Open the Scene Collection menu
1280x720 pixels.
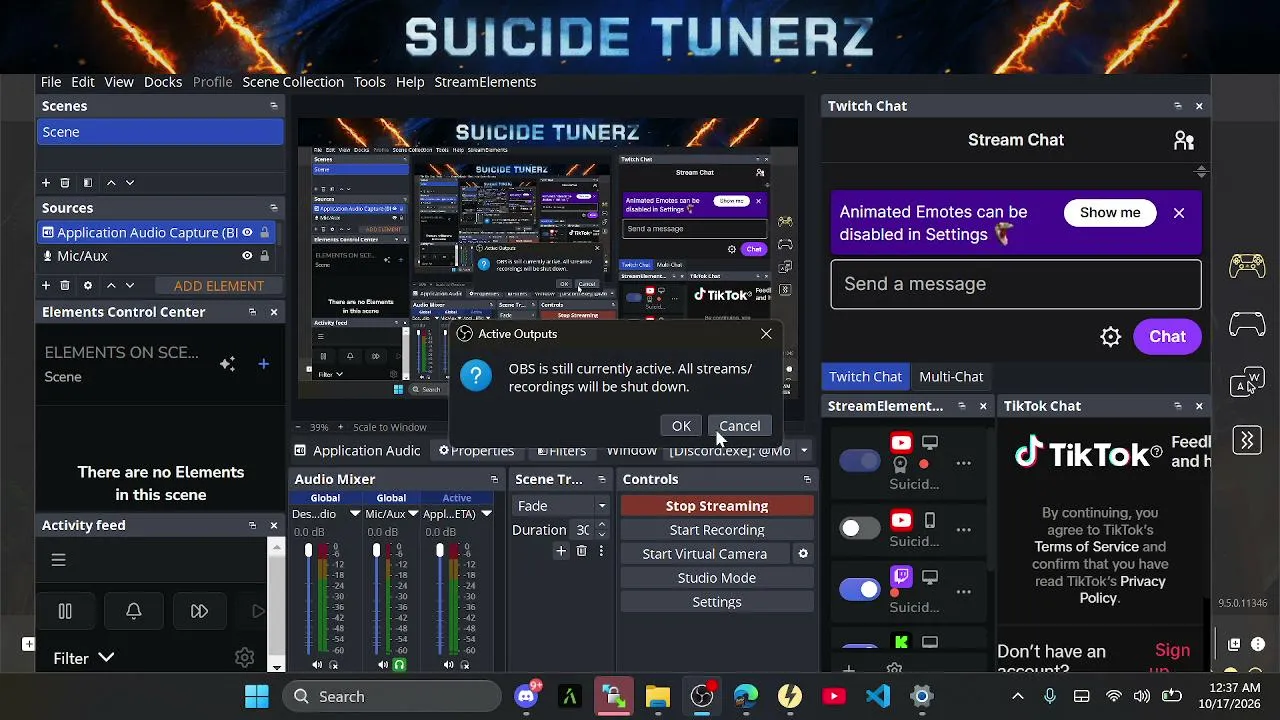pyautogui.click(x=293, y=82)
